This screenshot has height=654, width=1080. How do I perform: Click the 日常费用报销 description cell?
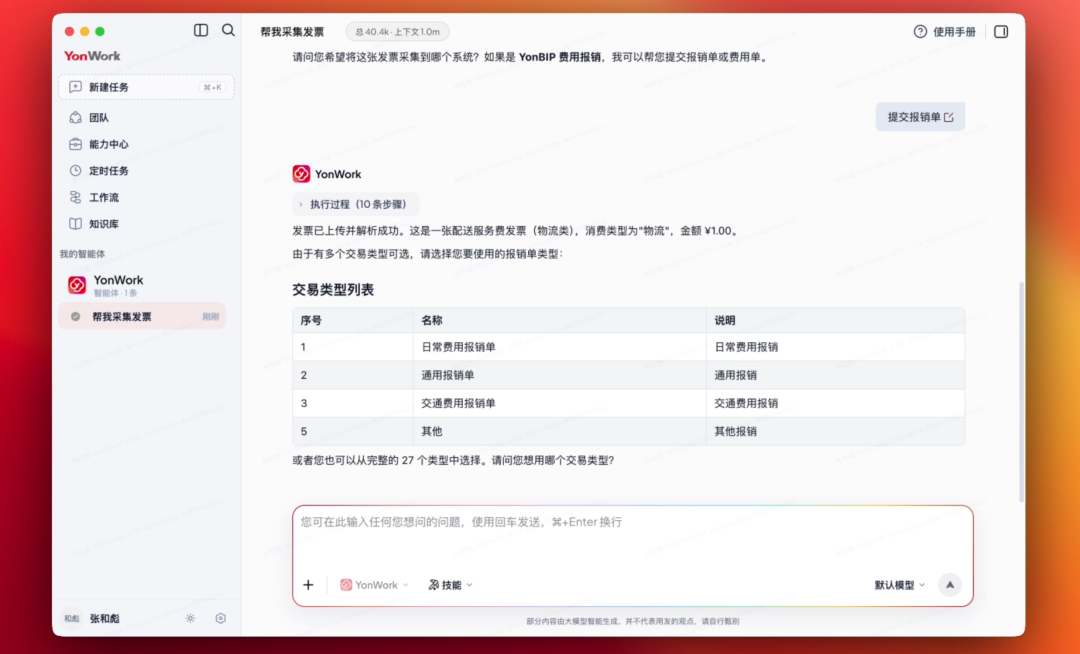[x=835, y=347]
